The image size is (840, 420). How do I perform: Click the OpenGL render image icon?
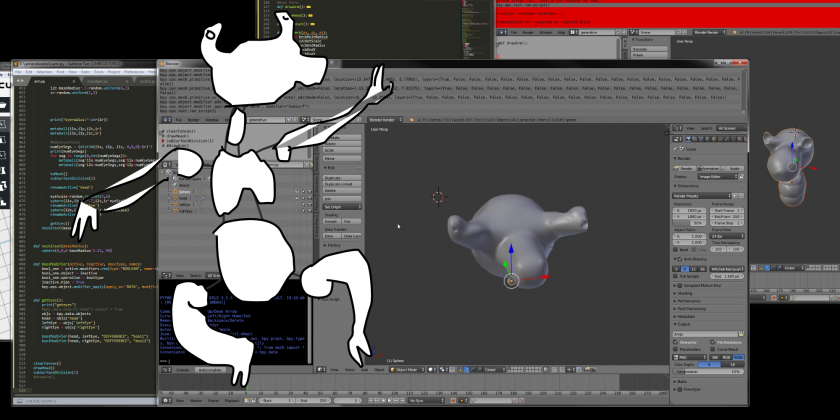tap(587, 370)
